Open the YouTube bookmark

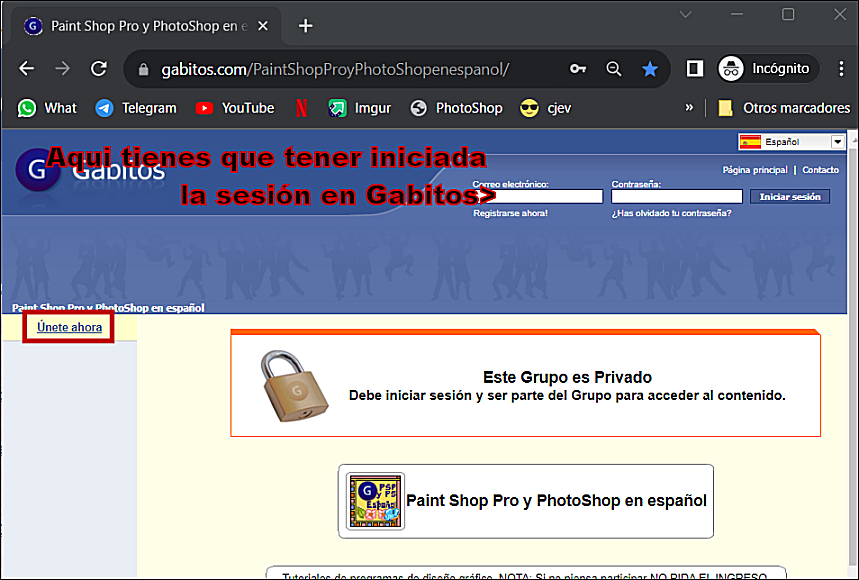pyautogui.click(x=235, y=108)
